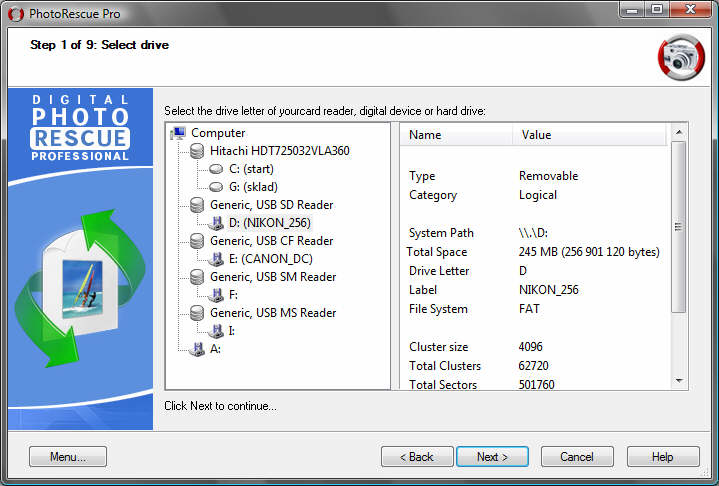Image resolution: width=719 pixels, height=486 pixels.
Task: Open the Menu... button
Action: tap(68, 457)
